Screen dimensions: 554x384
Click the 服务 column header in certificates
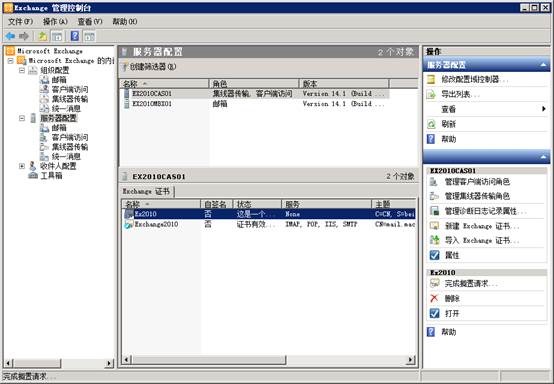tap(326, 204)
